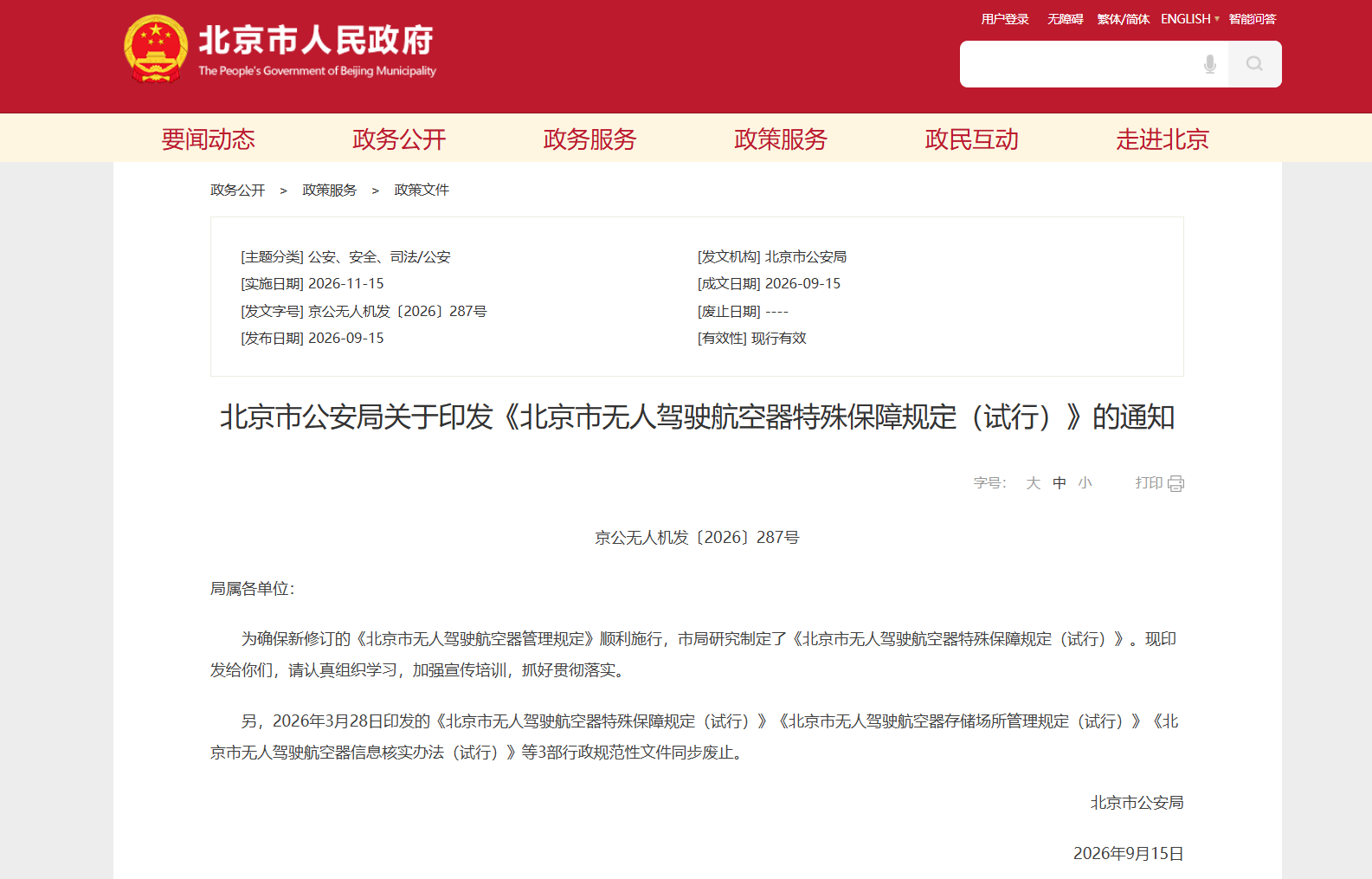The width and height of the screenshot is (1372, 879).
Task: Open 政民互动 navigation tab
Action: point(971,139)
